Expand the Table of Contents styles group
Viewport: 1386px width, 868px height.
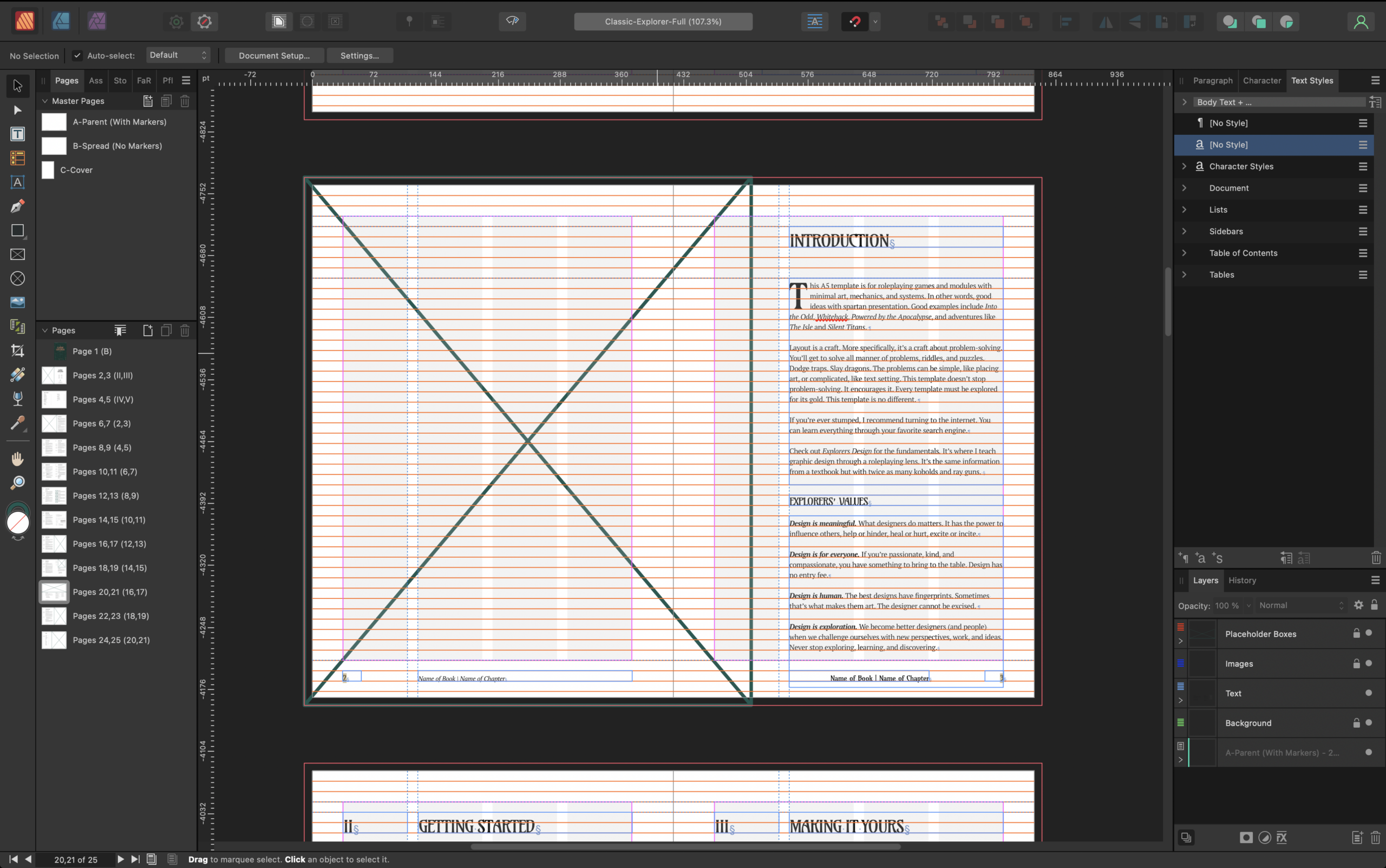(1184, 252)
